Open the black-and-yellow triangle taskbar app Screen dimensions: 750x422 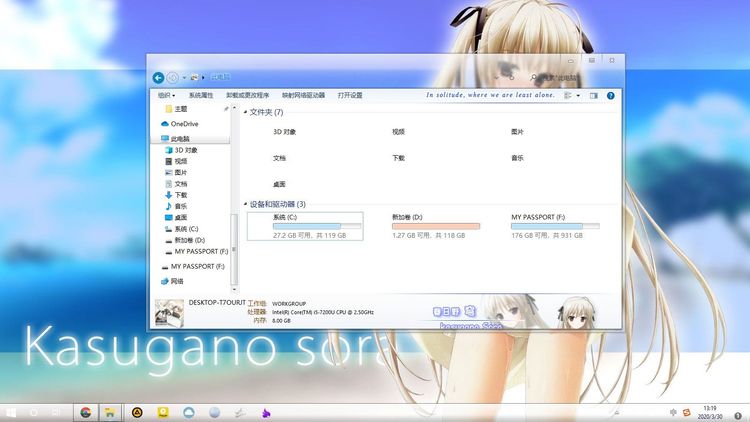click(x=137, y=412)
